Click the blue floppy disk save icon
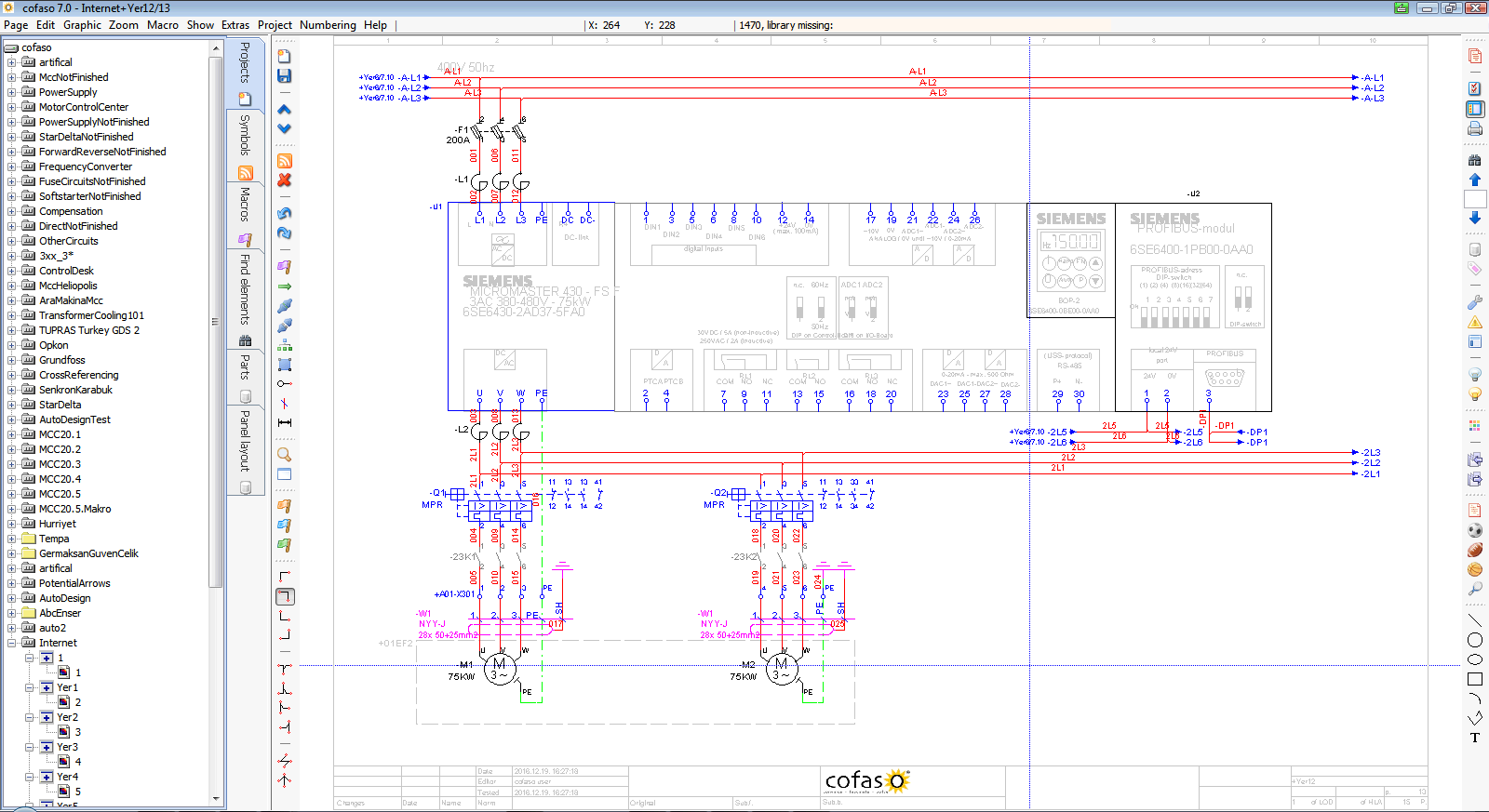The image size is (1489, 812). tap(285, 75)
